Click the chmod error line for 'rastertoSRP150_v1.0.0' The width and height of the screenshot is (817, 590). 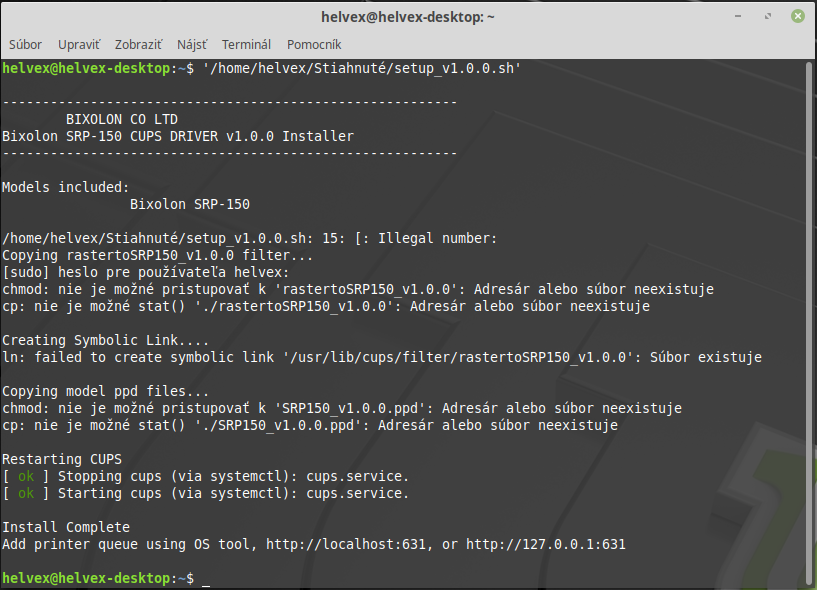coord(358,289)
